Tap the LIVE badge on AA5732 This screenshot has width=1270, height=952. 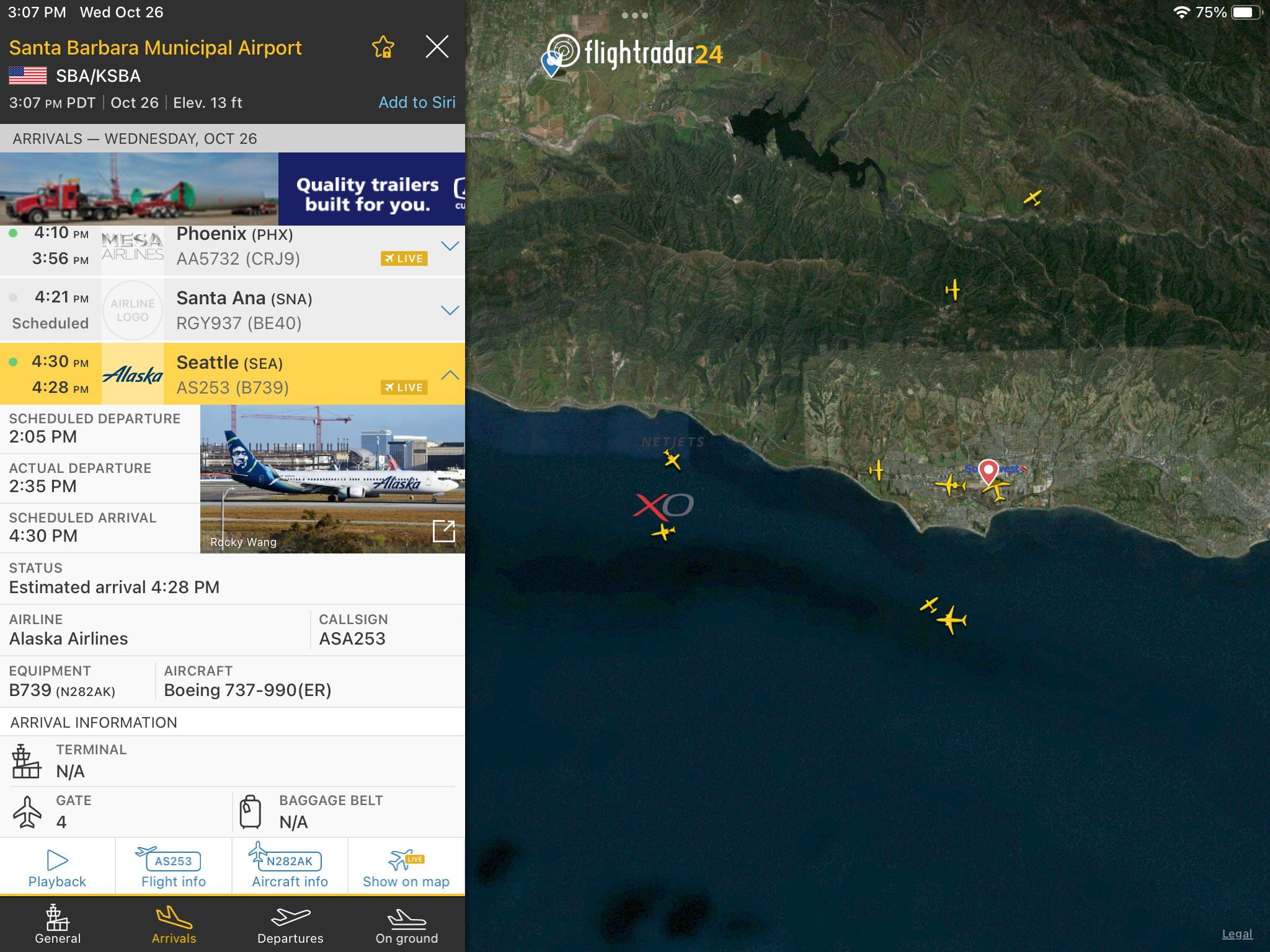pos(404,258)
